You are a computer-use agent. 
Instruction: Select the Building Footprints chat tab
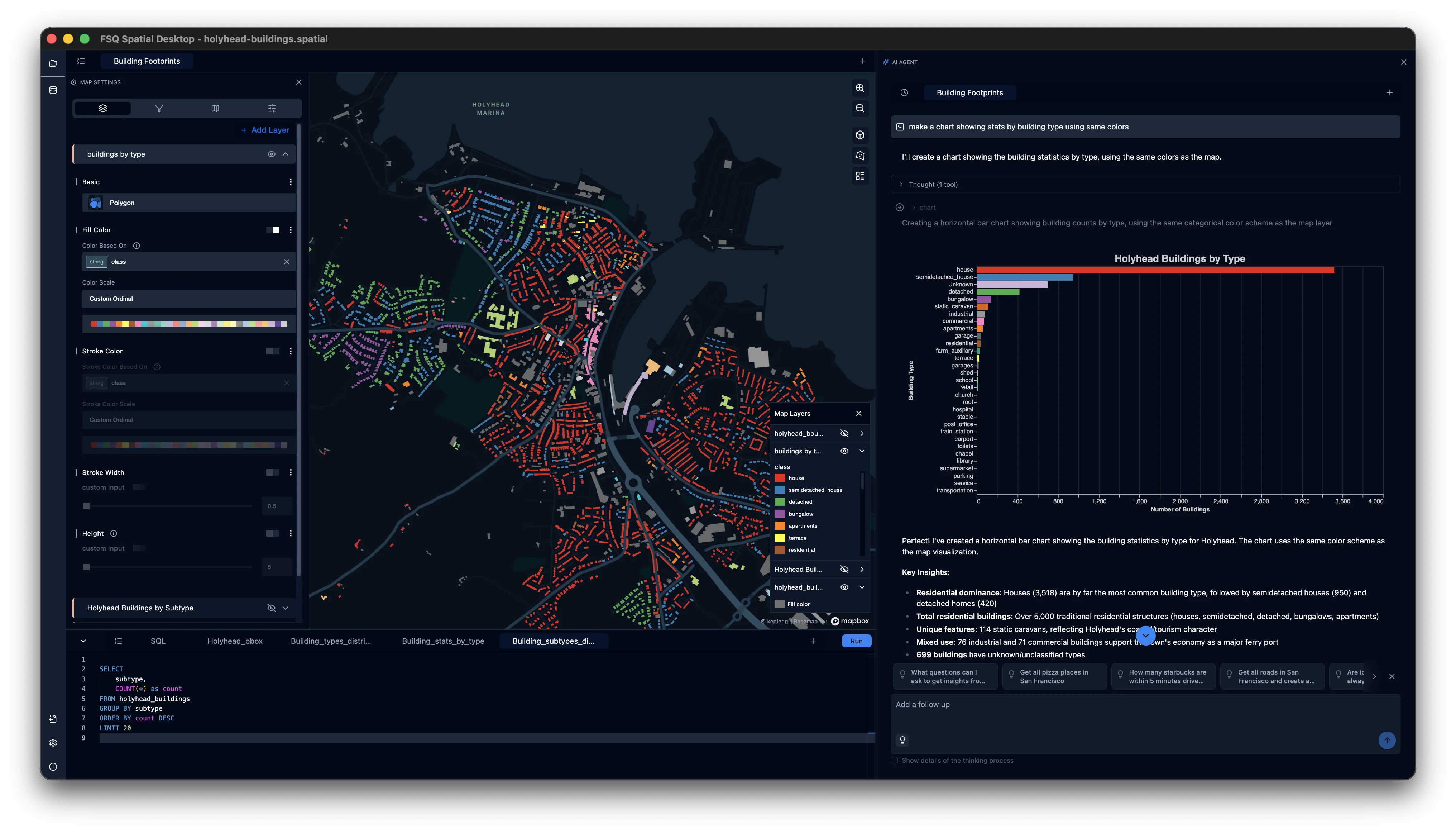click(969, 93)
